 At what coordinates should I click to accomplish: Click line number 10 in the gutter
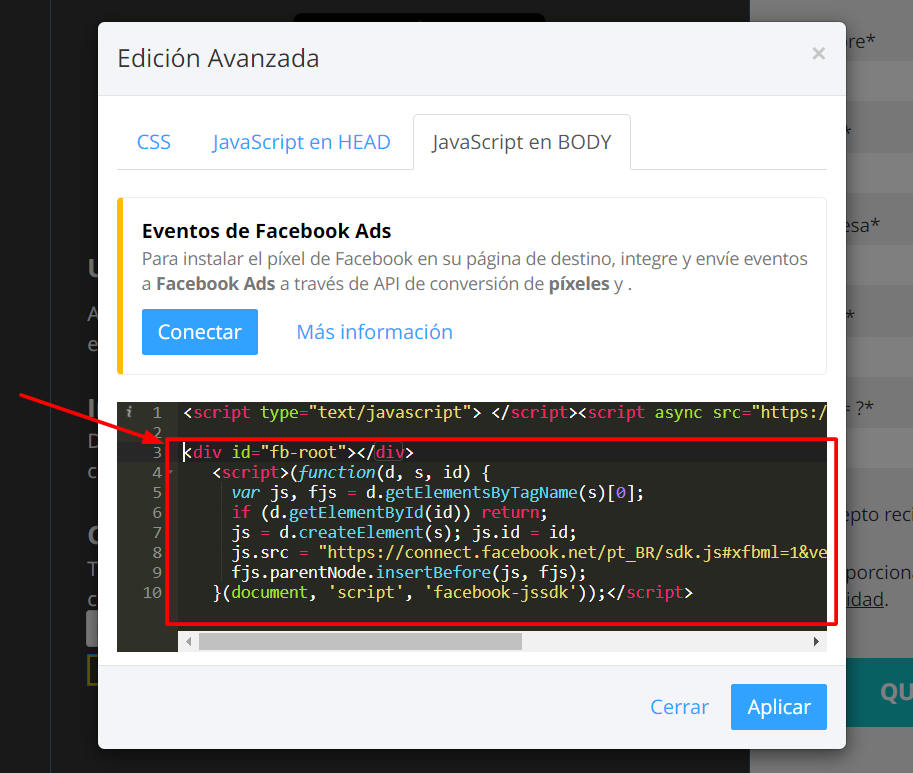[x=152, y=592]
